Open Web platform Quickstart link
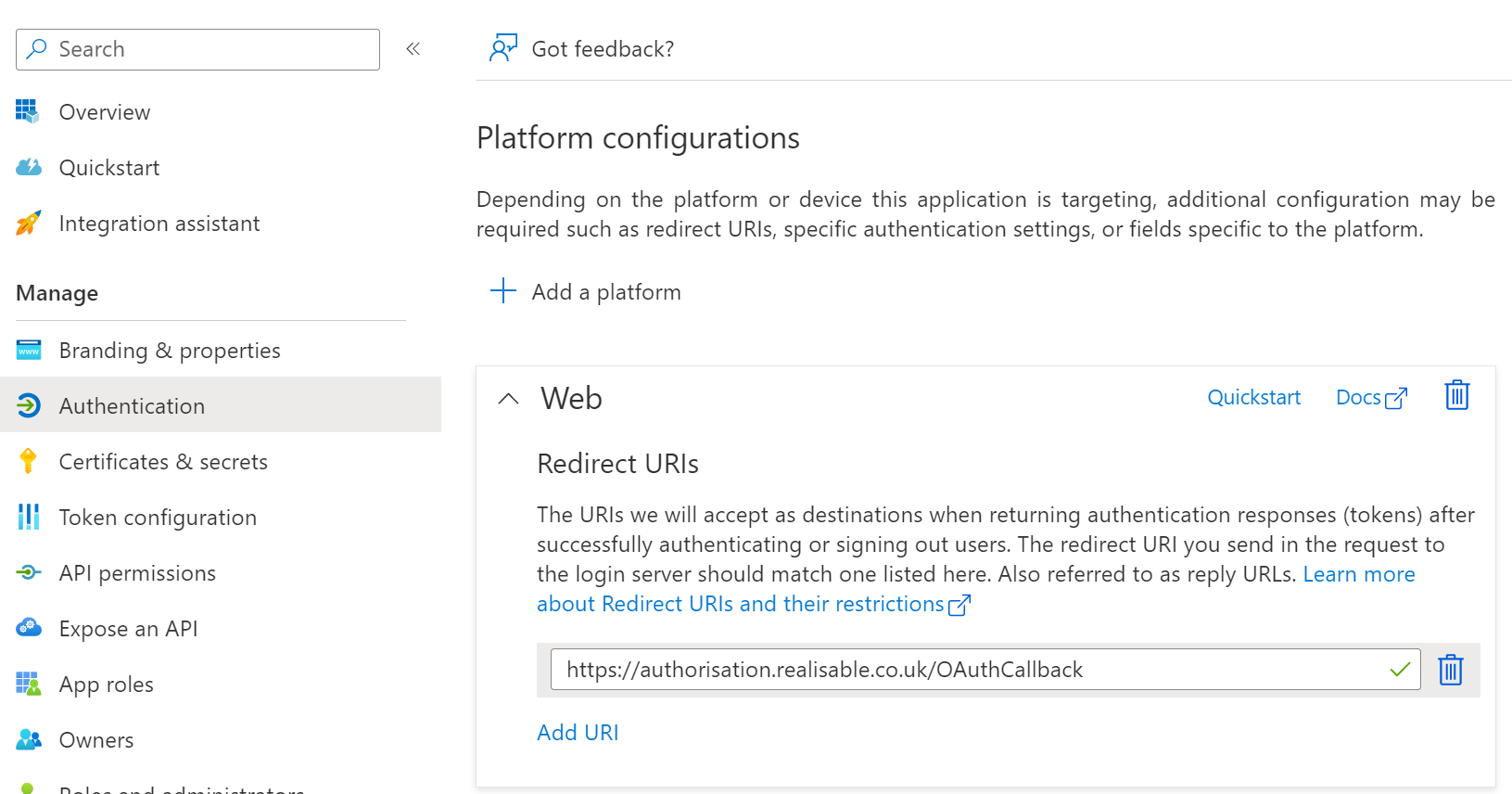Screen dimensions: 1512x794 click(1253, 398)
